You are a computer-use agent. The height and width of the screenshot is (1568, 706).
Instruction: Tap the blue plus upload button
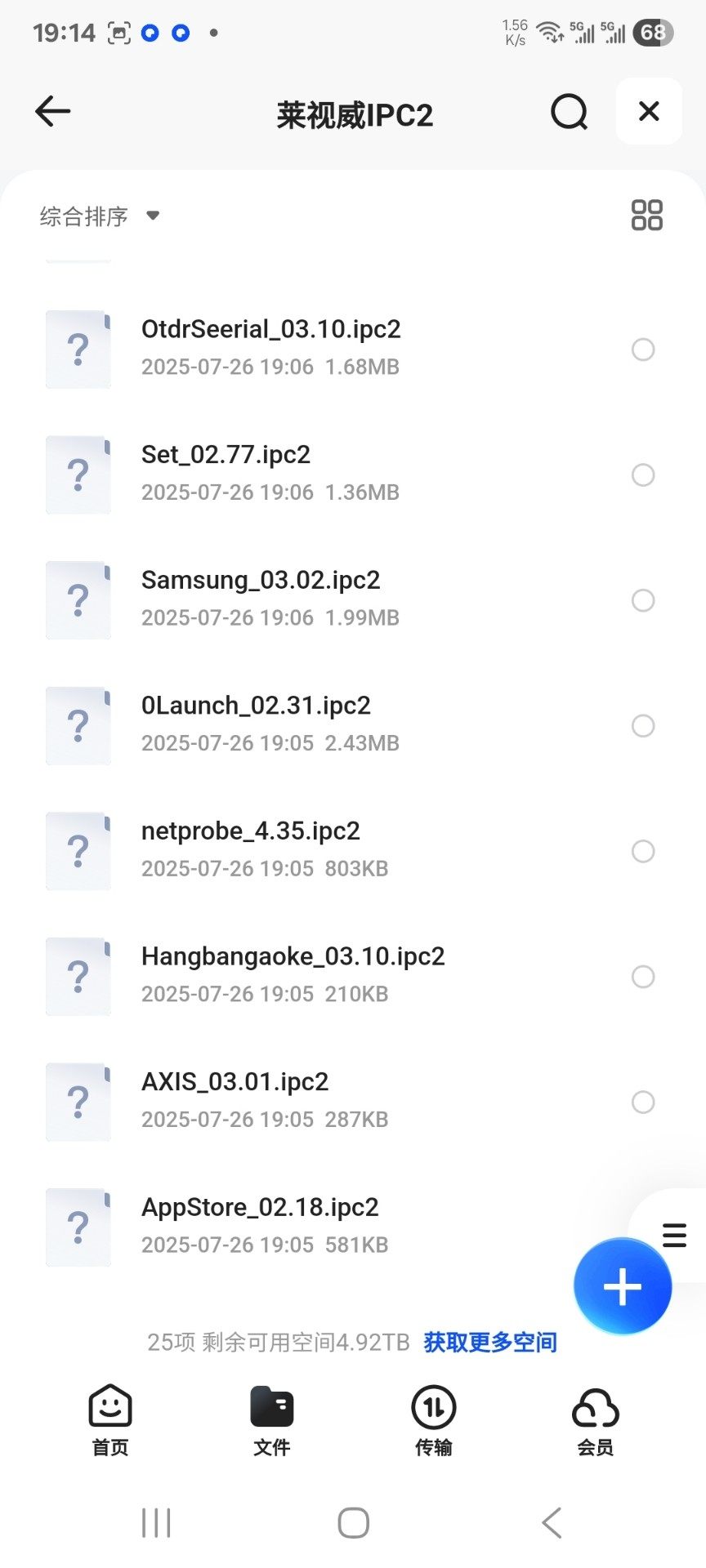click(x=623, y=1287)
